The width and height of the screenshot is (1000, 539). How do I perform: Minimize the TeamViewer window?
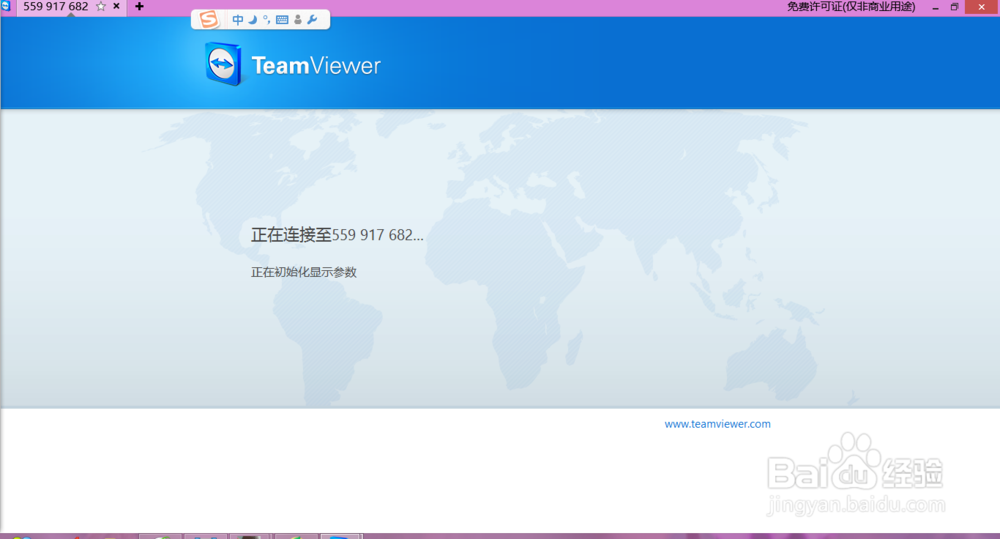pyautogui.click(x=936, y=7)
